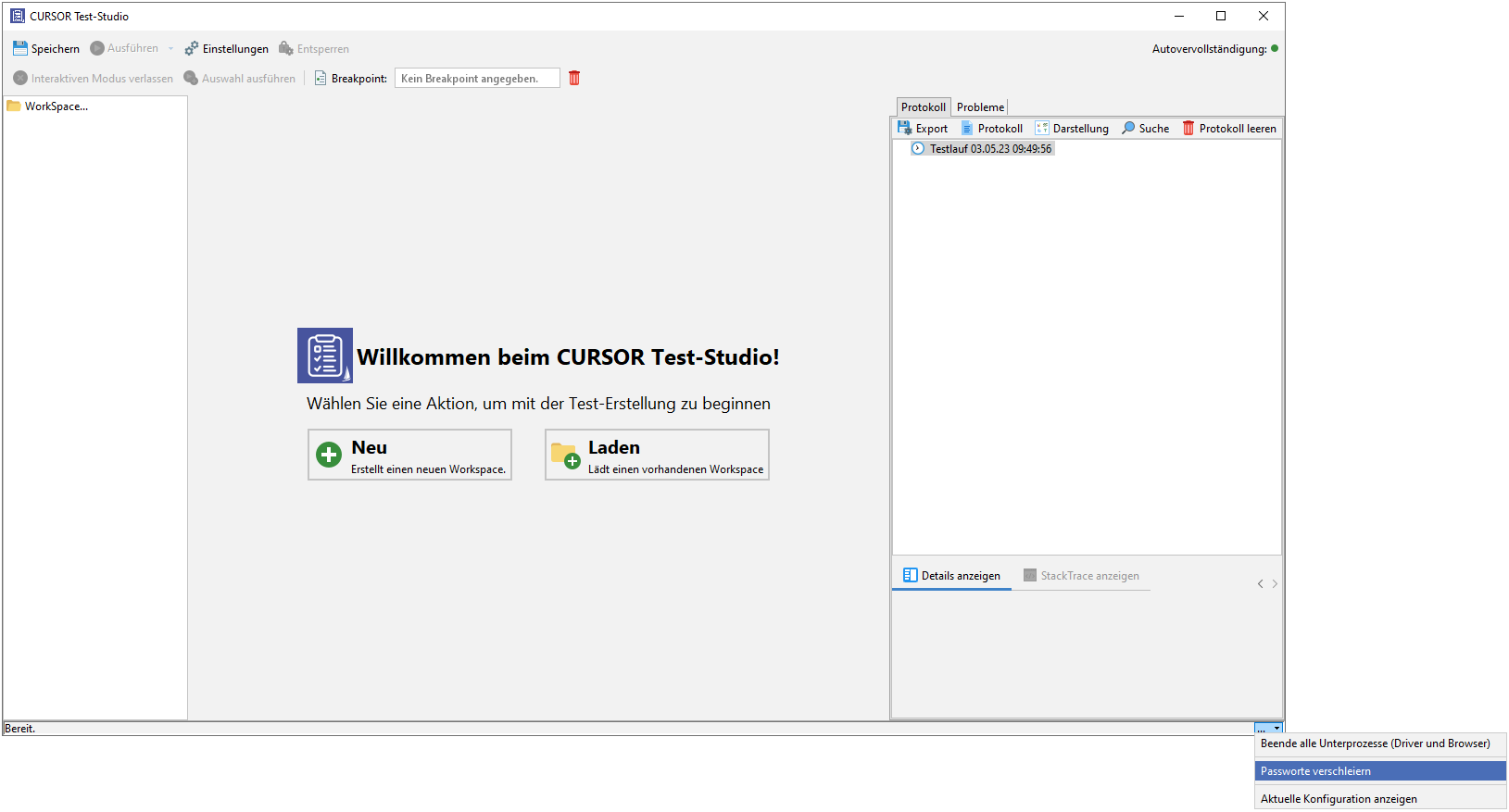Select the WorkSpace... folder in the tree
The height and width of the screenshot is (812, 1509).
tap(56, 106)
